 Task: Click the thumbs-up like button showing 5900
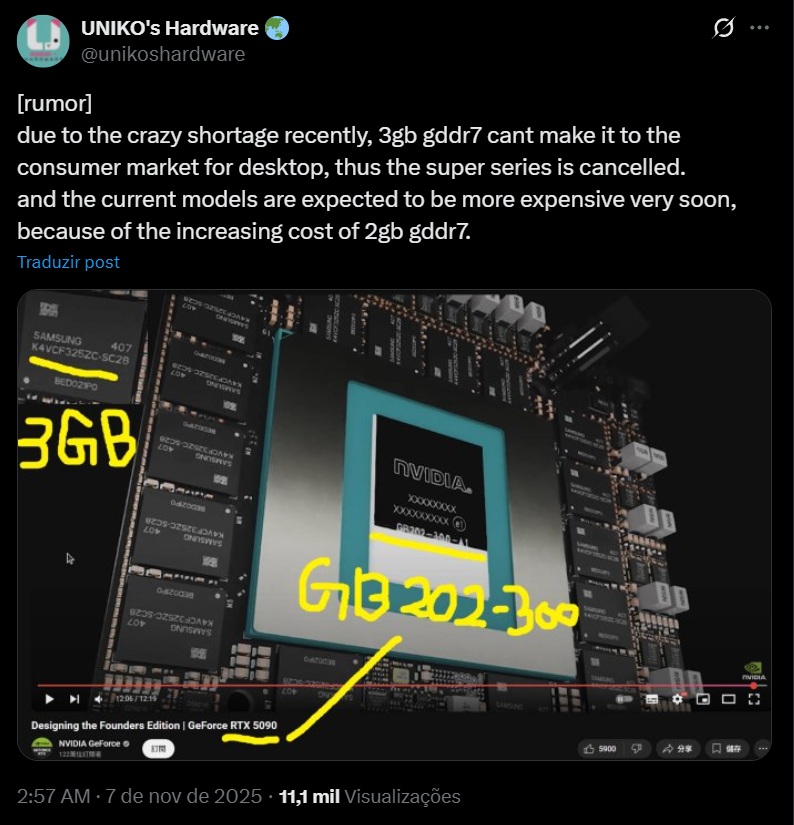[600, 748]
